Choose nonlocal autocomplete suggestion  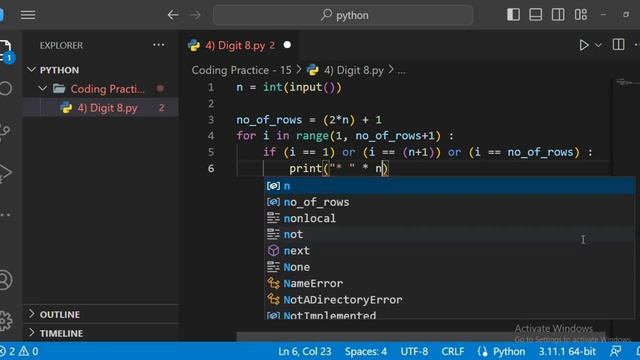[449, 218]
